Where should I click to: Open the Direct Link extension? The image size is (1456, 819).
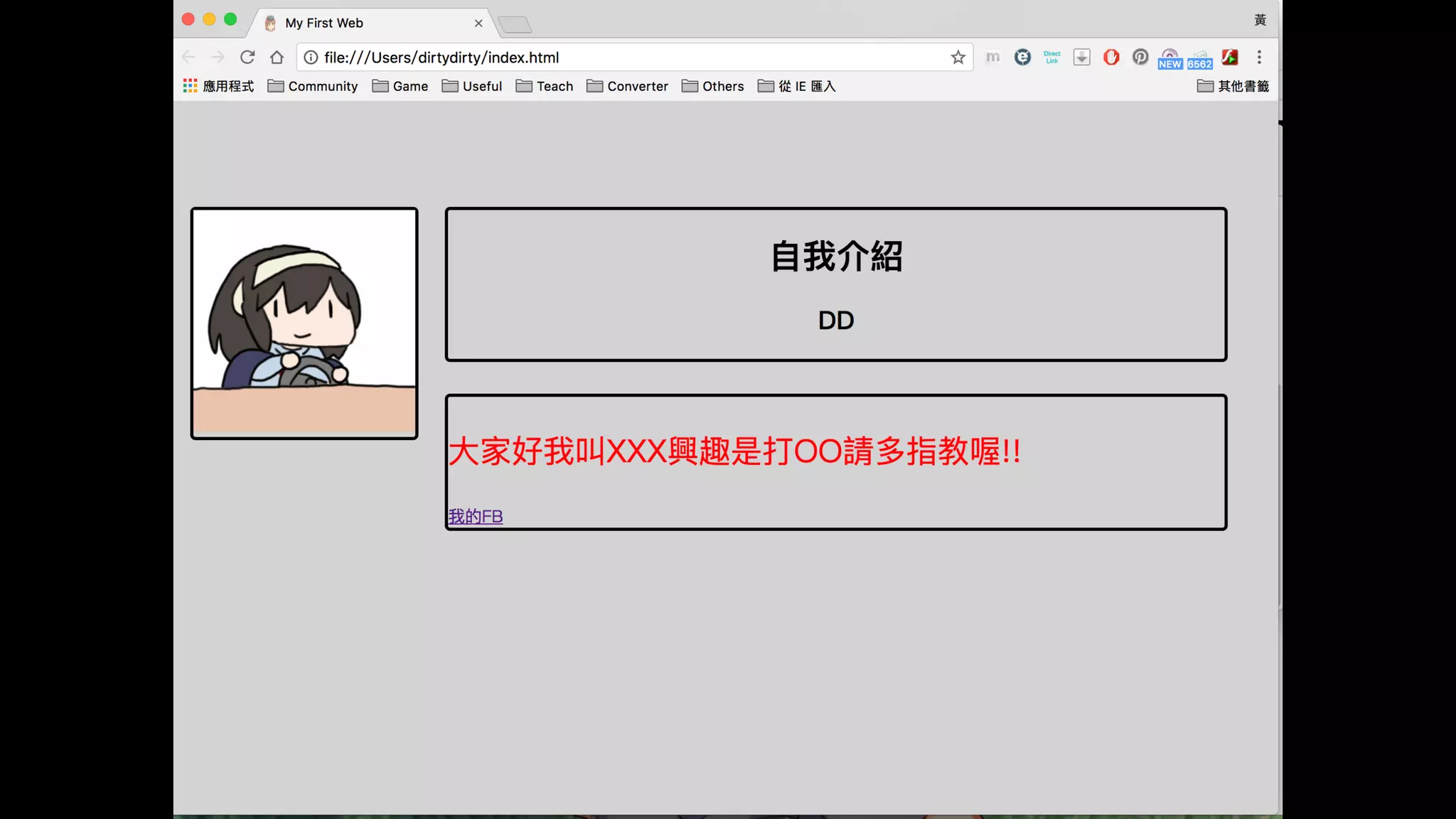point(1052,57)
